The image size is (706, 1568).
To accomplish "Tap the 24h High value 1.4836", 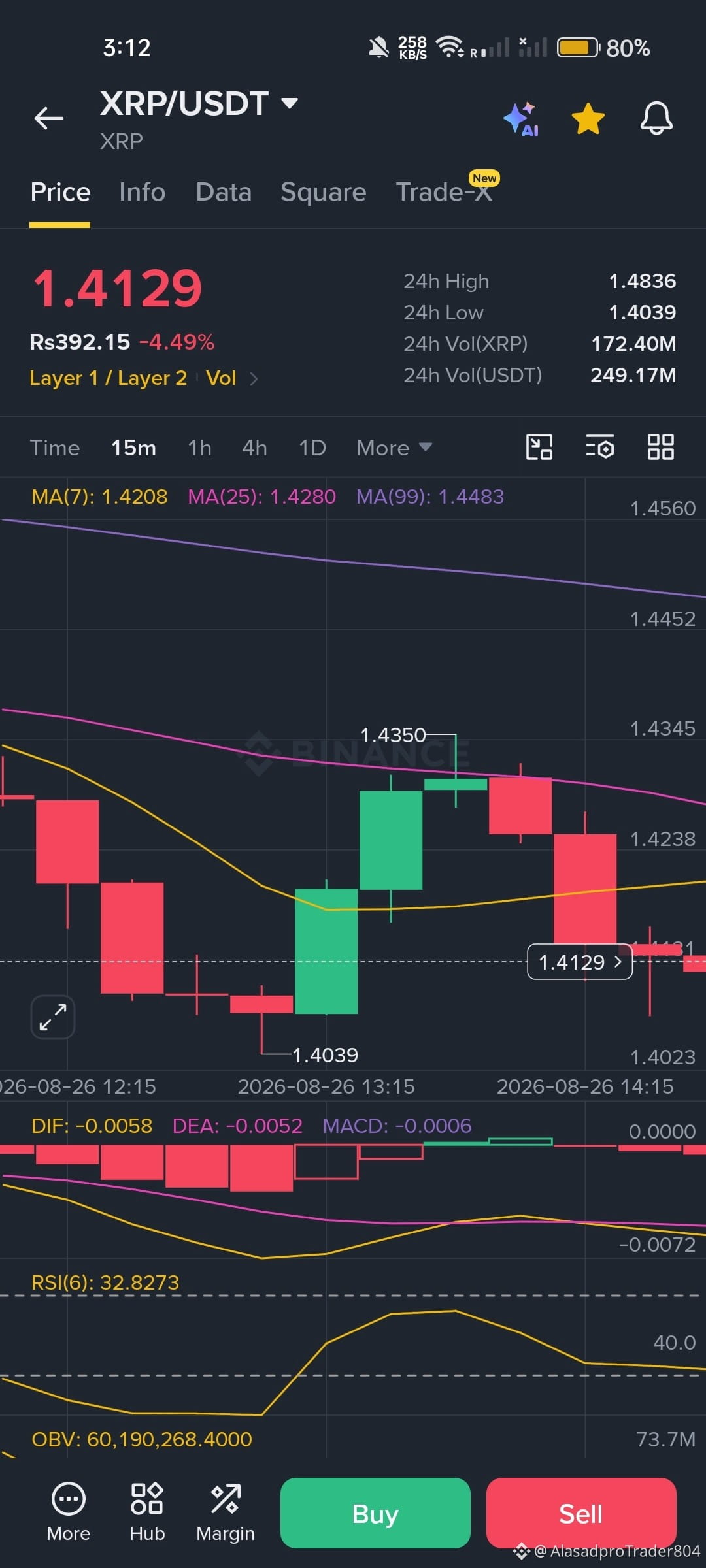I will (x=643, y=281).
